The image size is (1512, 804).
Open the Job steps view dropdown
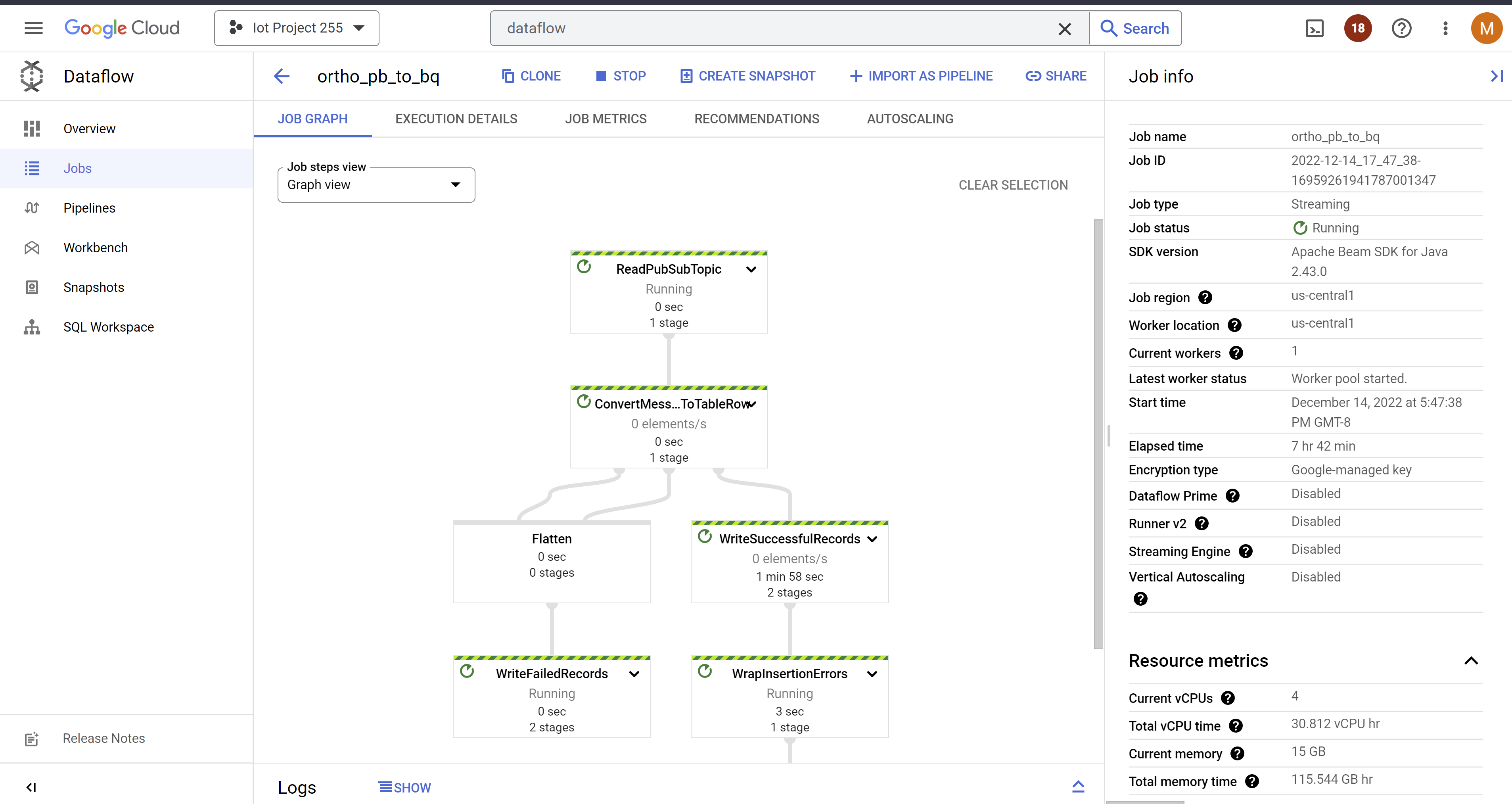[x=376, y=185]
